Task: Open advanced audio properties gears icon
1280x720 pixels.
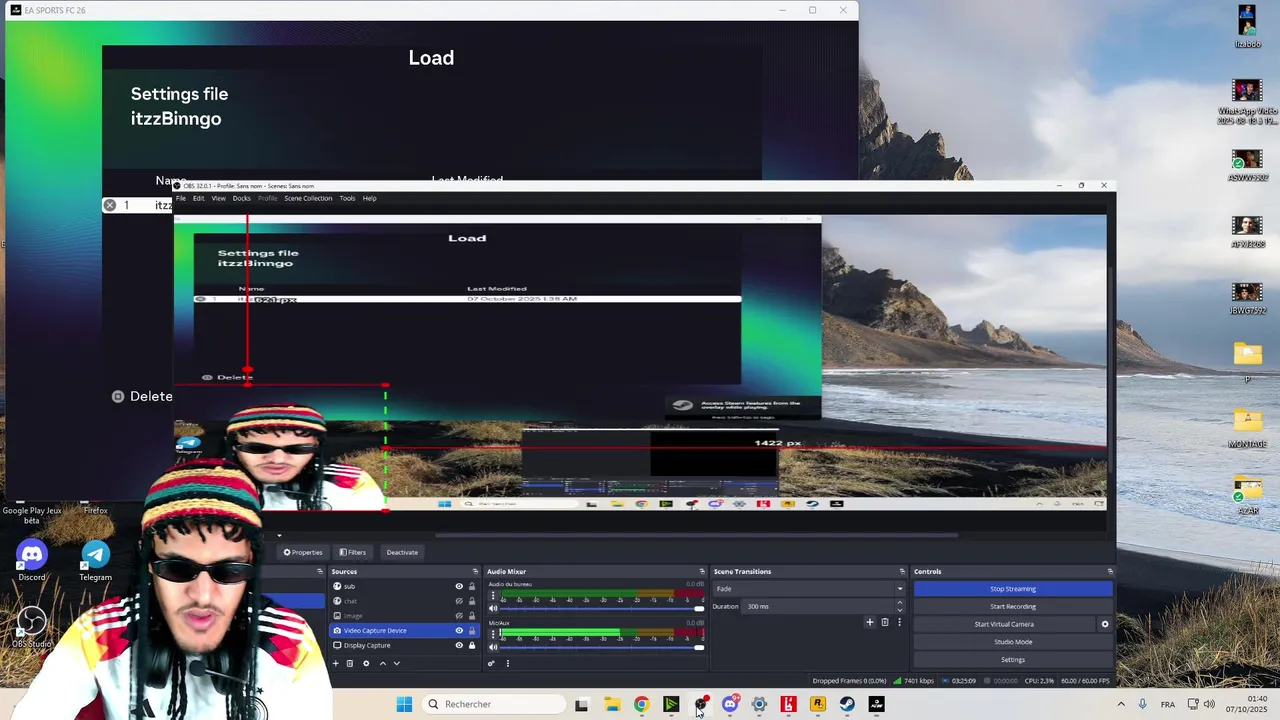Action: (491, 663)
